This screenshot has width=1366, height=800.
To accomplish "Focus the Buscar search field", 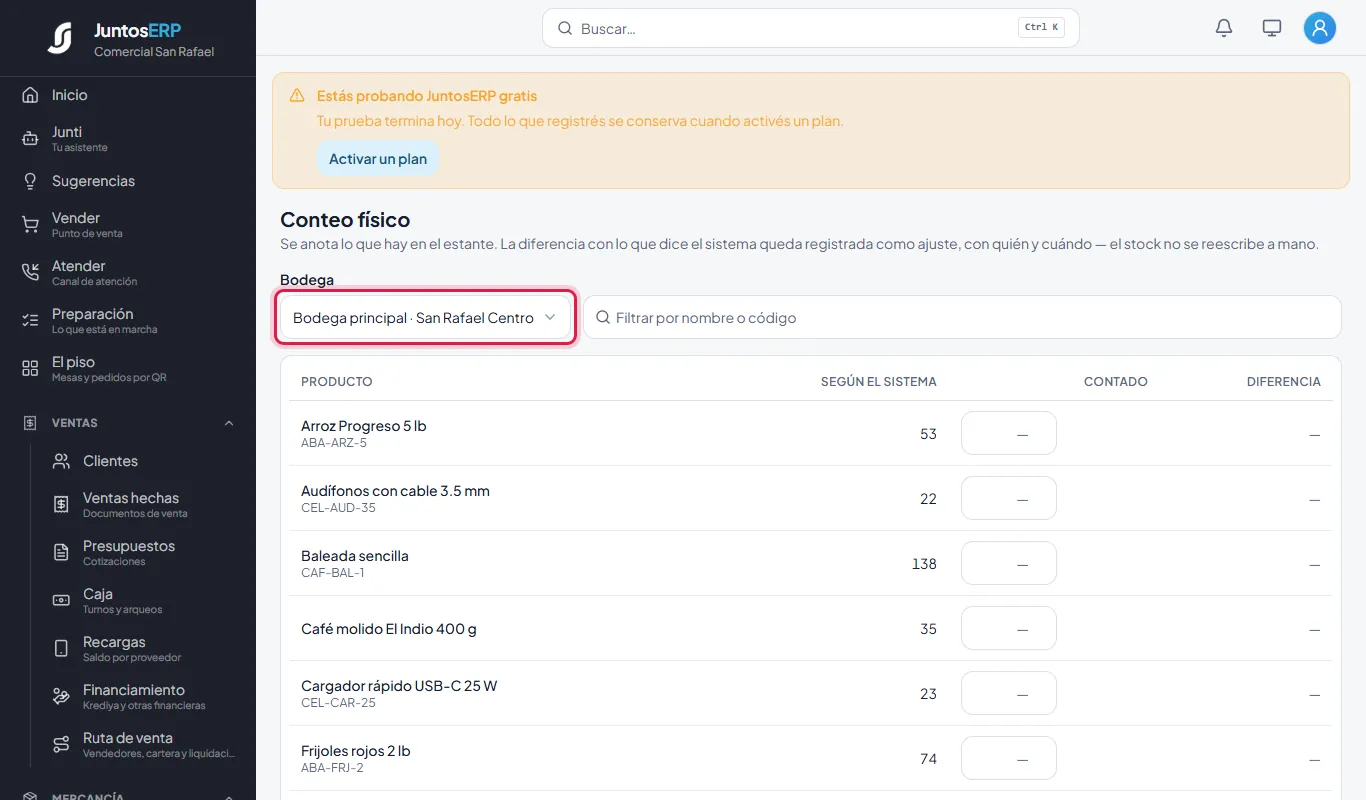I will (x=810, y=28).
